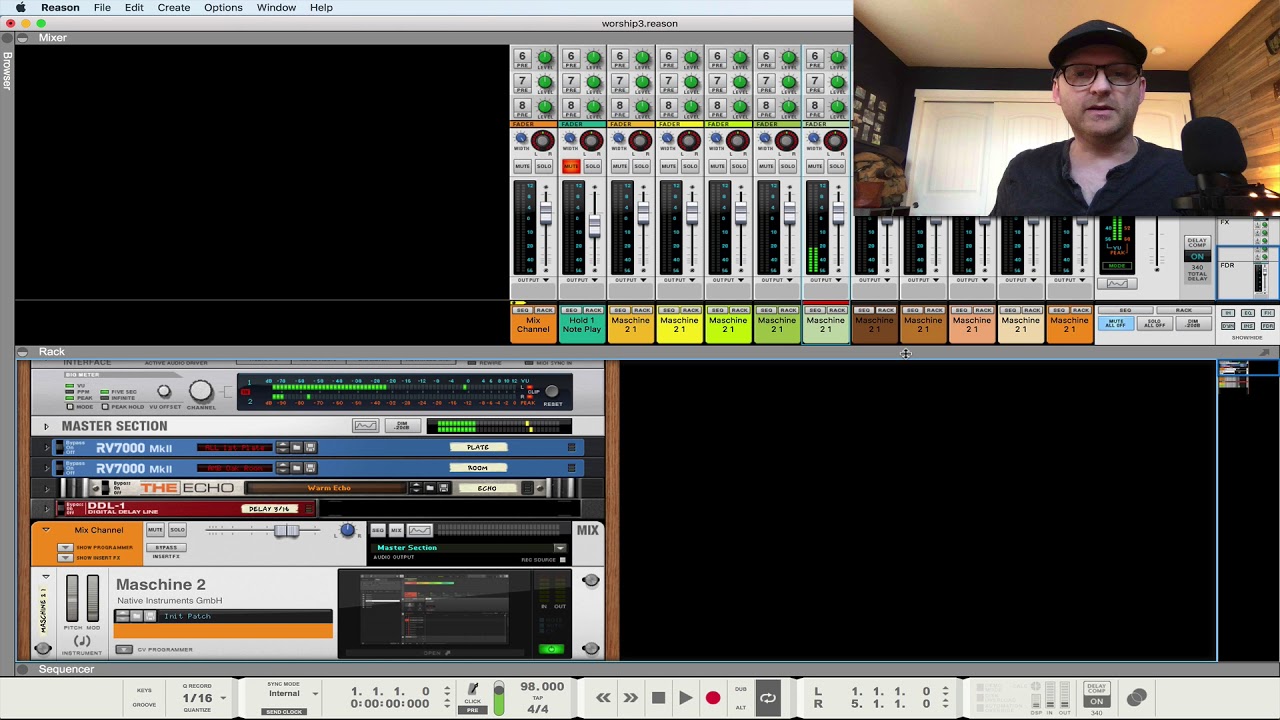The height and width of the screenshot is (720, 1280).
Task: Click SEQ button on Mix Channel strip
Action: [x=522, y=310]
